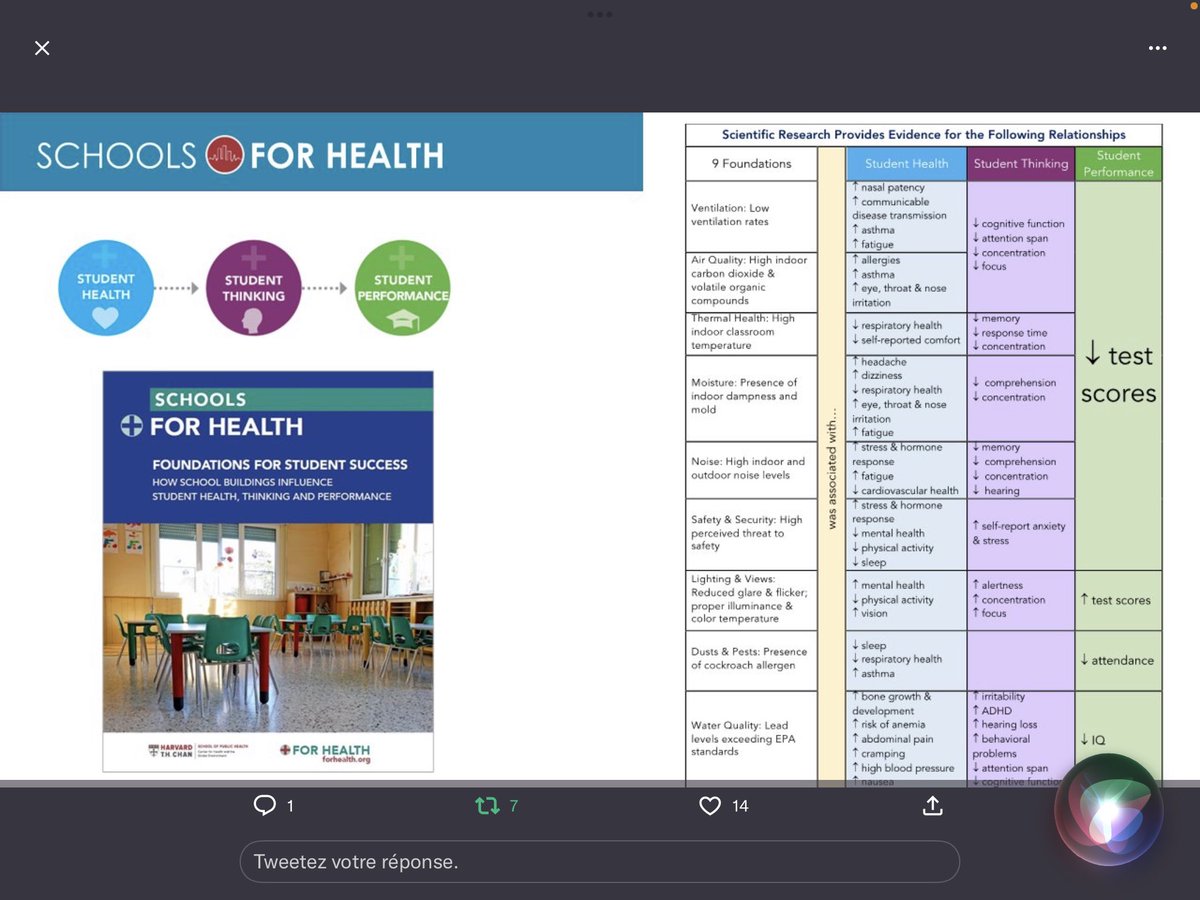The height and width of the screenshot is (900, 1200).
Task: Tap the 'vision' entry
Action: tap(870, 614)
